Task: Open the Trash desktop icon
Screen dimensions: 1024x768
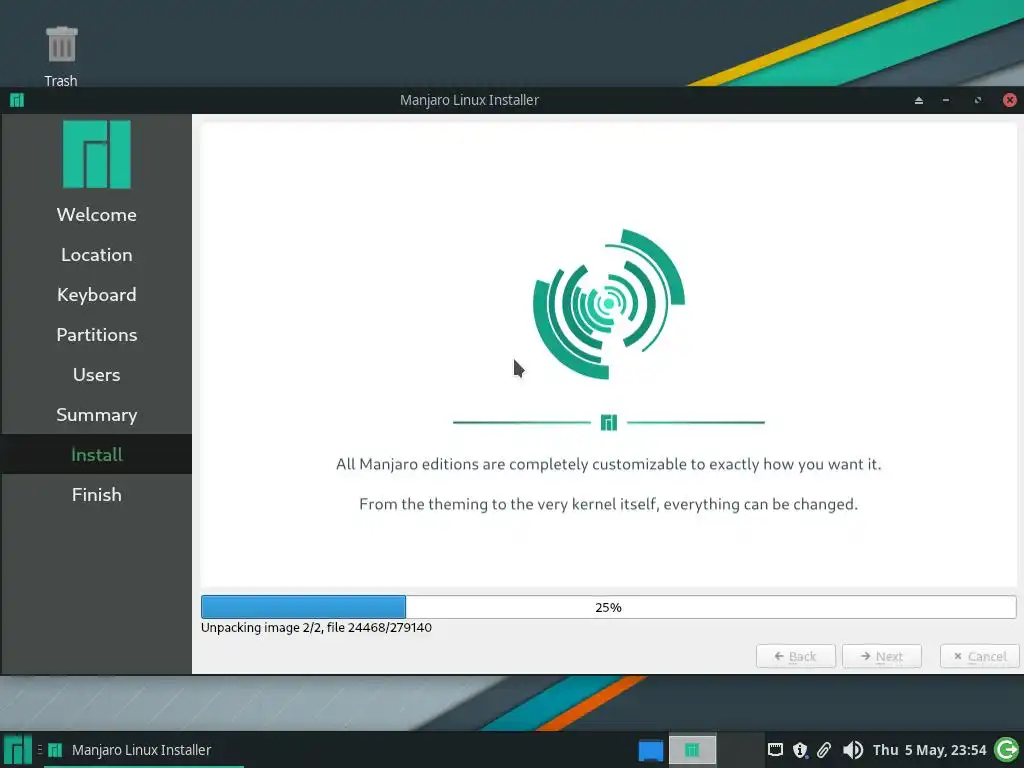Action: pyautogui.click(x=61, y=56)
